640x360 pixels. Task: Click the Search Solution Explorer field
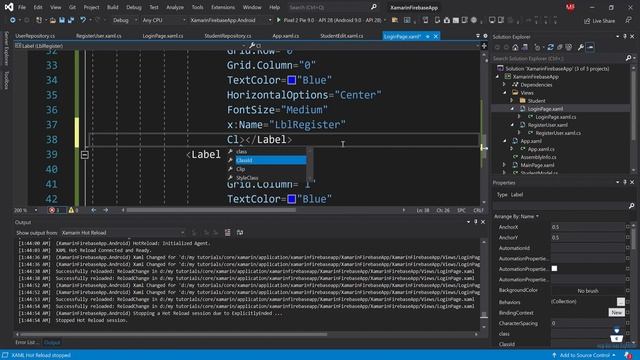(558, 58)
